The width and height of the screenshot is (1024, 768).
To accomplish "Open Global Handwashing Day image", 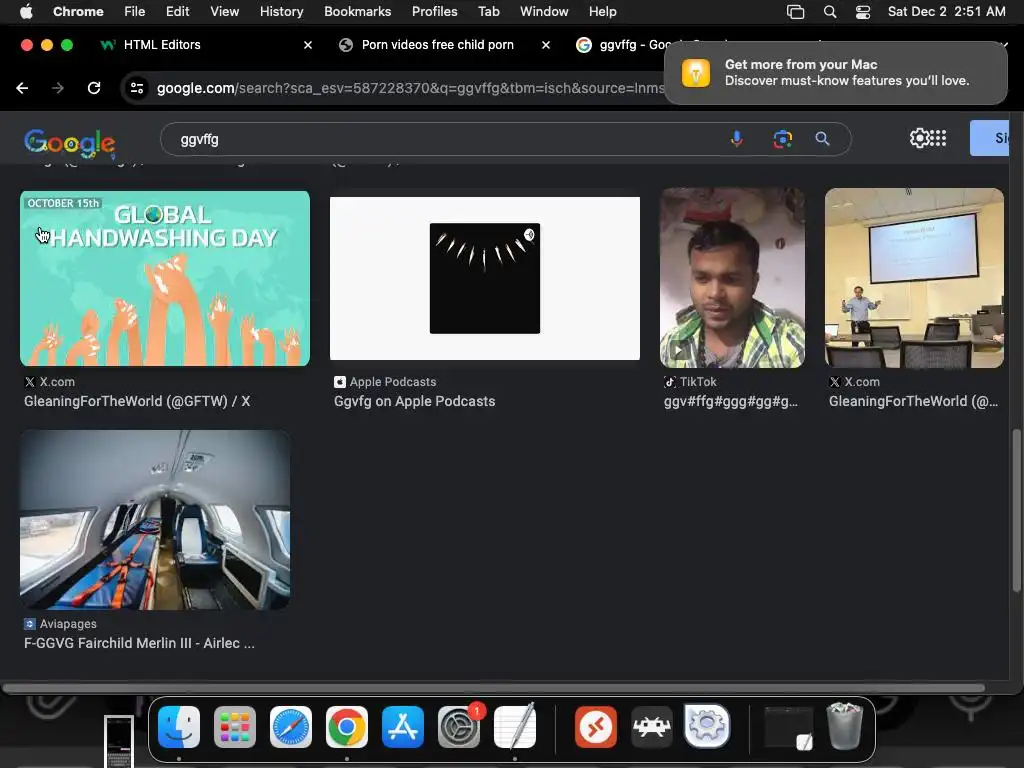I will pyautogui.click(x=165, y=278).
